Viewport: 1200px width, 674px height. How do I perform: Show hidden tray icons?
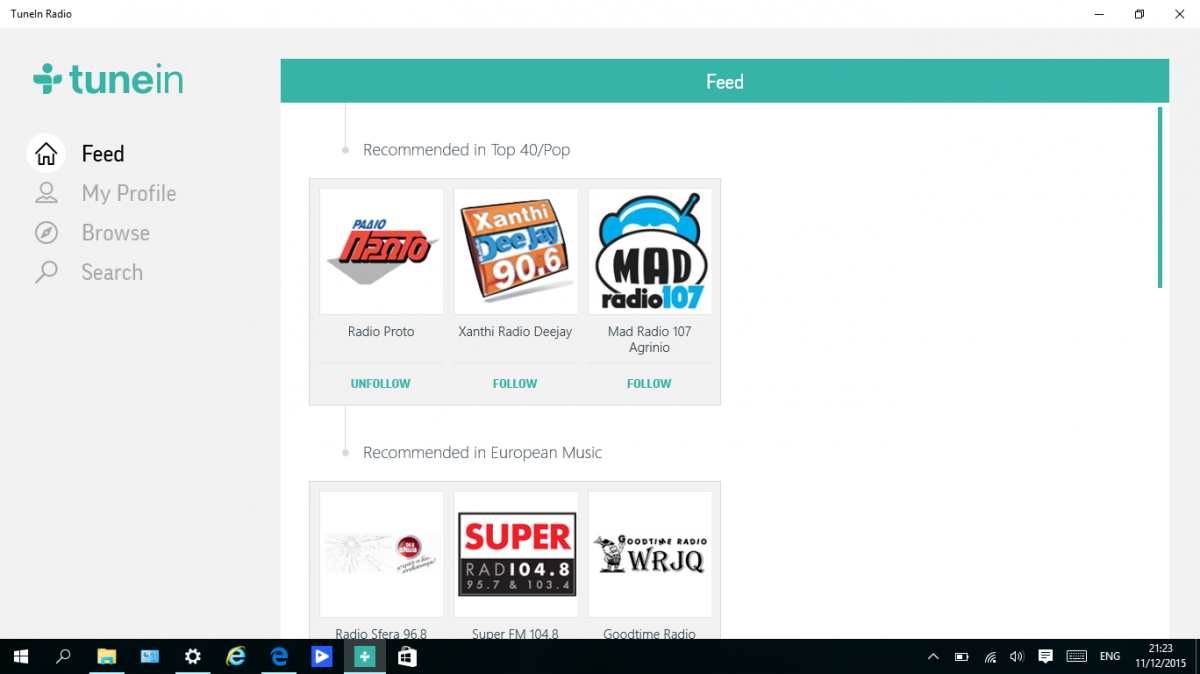pyautogui.click(x=933, y=657)
